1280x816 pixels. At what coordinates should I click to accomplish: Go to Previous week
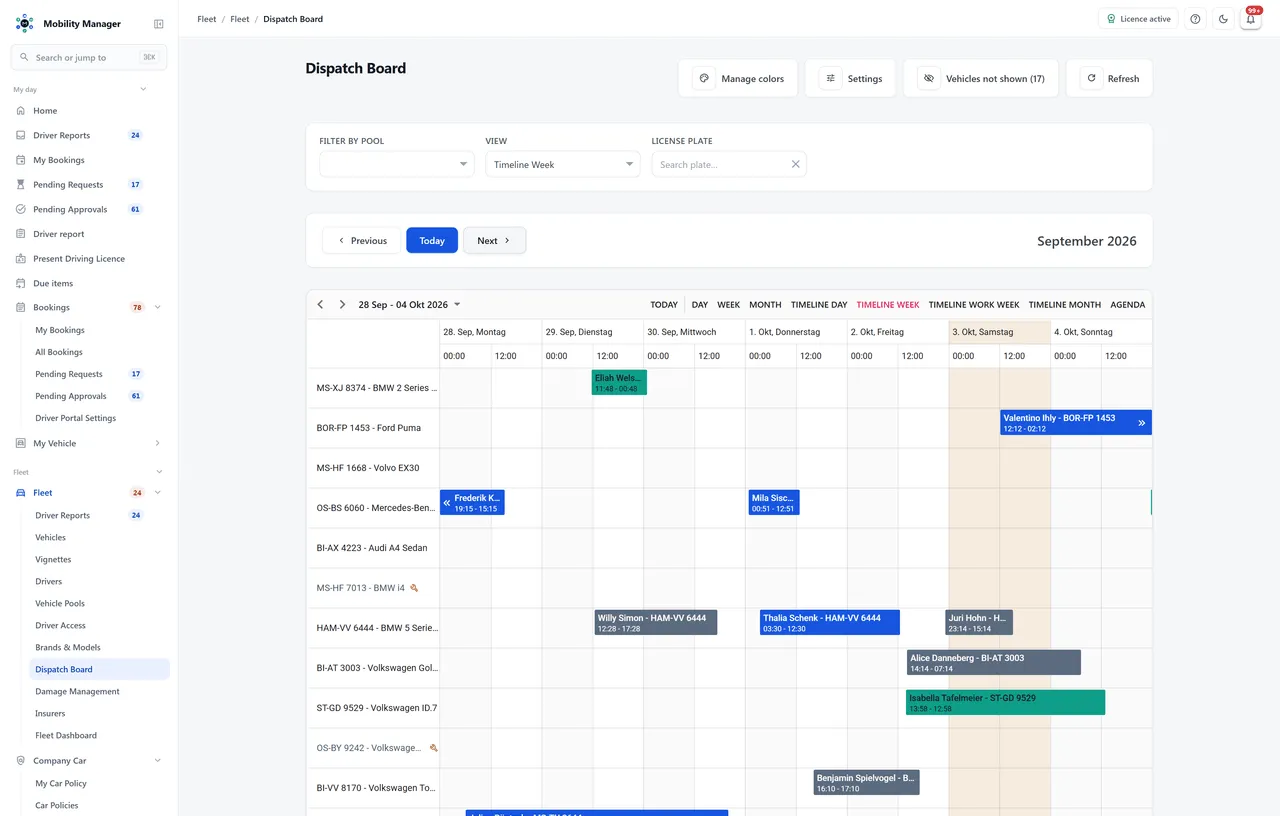[x=362, y=240]
